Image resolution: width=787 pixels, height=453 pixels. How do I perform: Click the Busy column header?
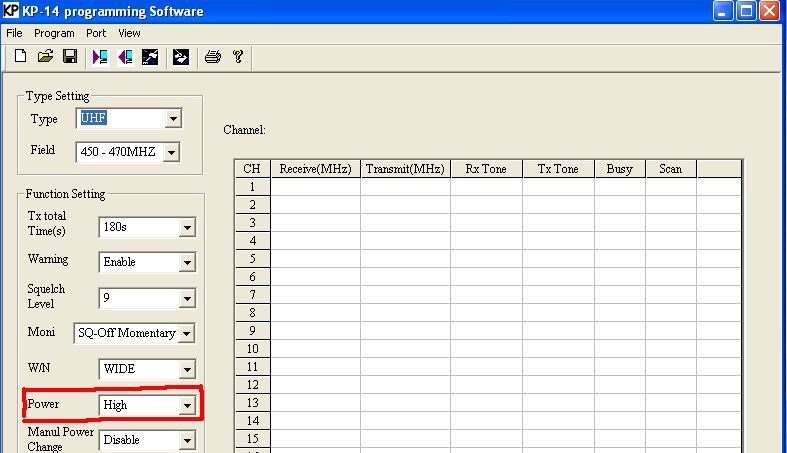click(x=620, y=169)
